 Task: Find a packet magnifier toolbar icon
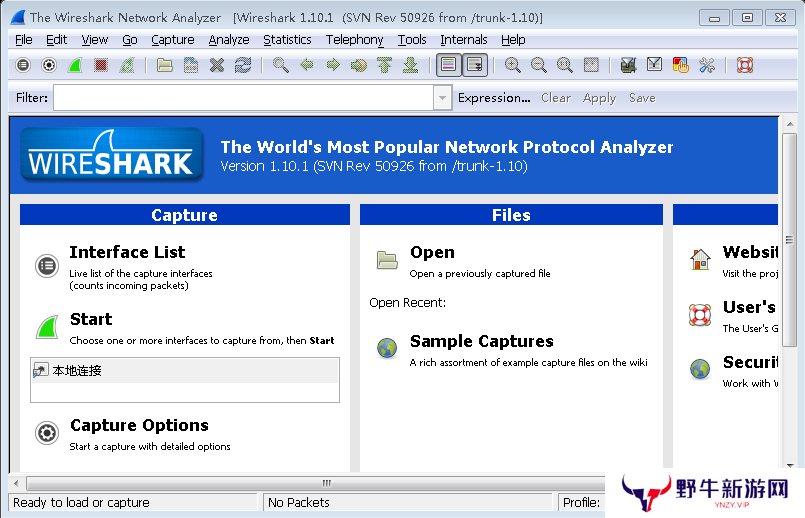click(x=281, y=65)
